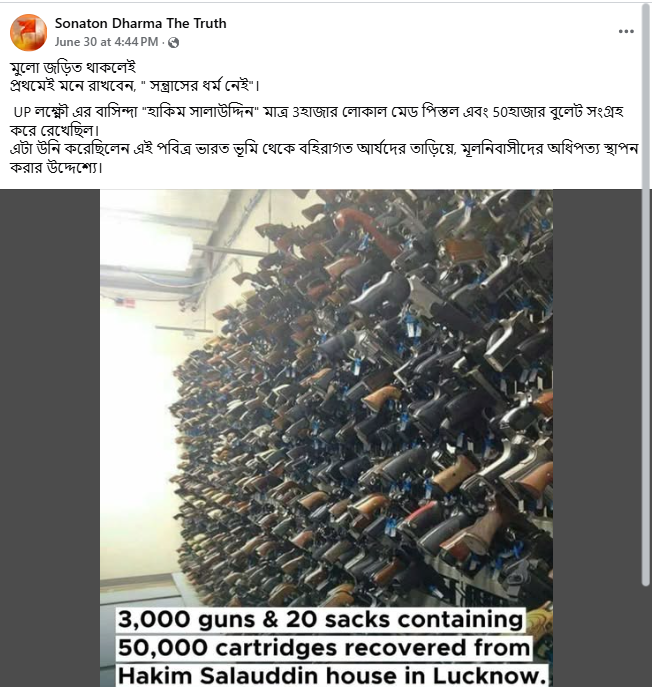Screen dimensions: 652x687
Task: Click the '50,000 cartridges recovered from' caption line
Action: (x=324, y=648)
